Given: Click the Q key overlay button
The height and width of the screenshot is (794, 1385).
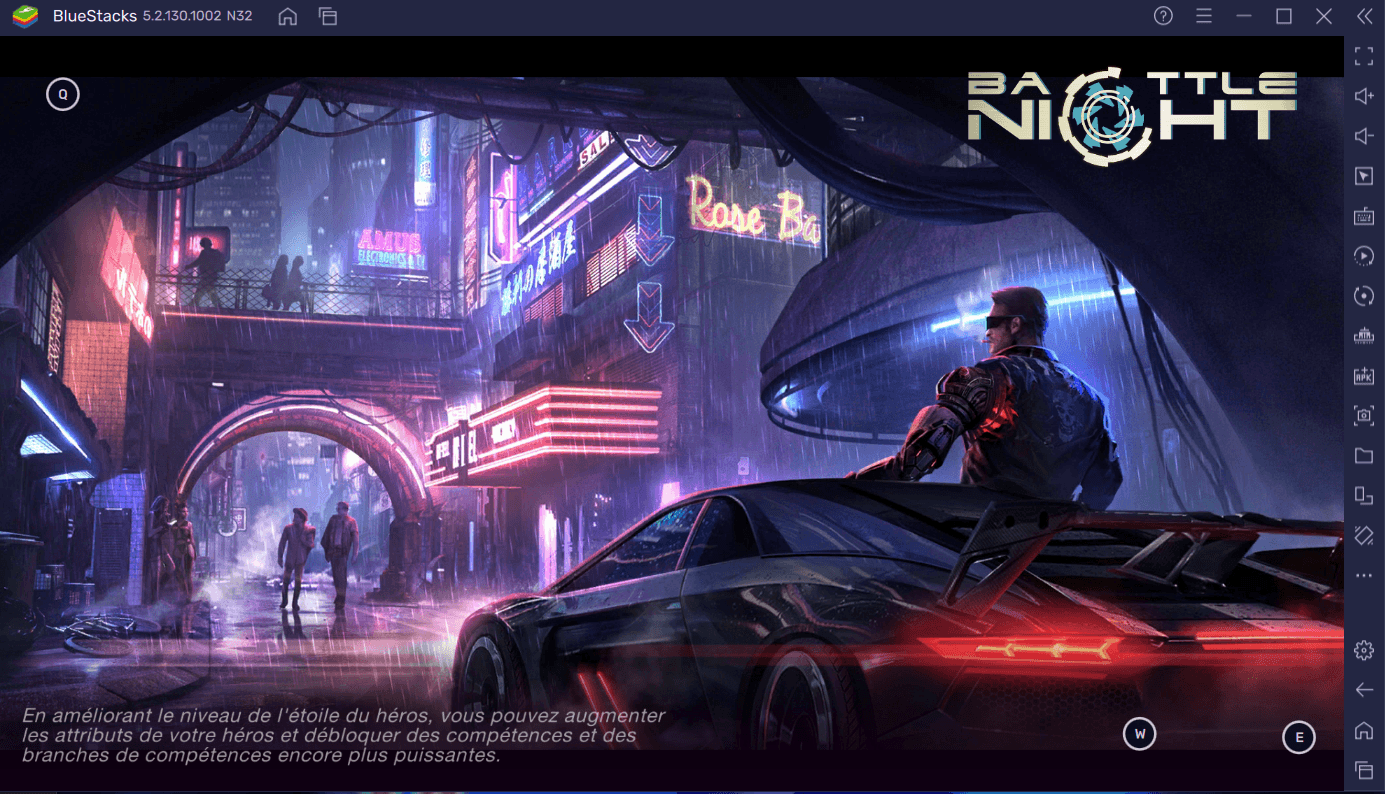Looking at the screenshot, I should pos(62,95).
